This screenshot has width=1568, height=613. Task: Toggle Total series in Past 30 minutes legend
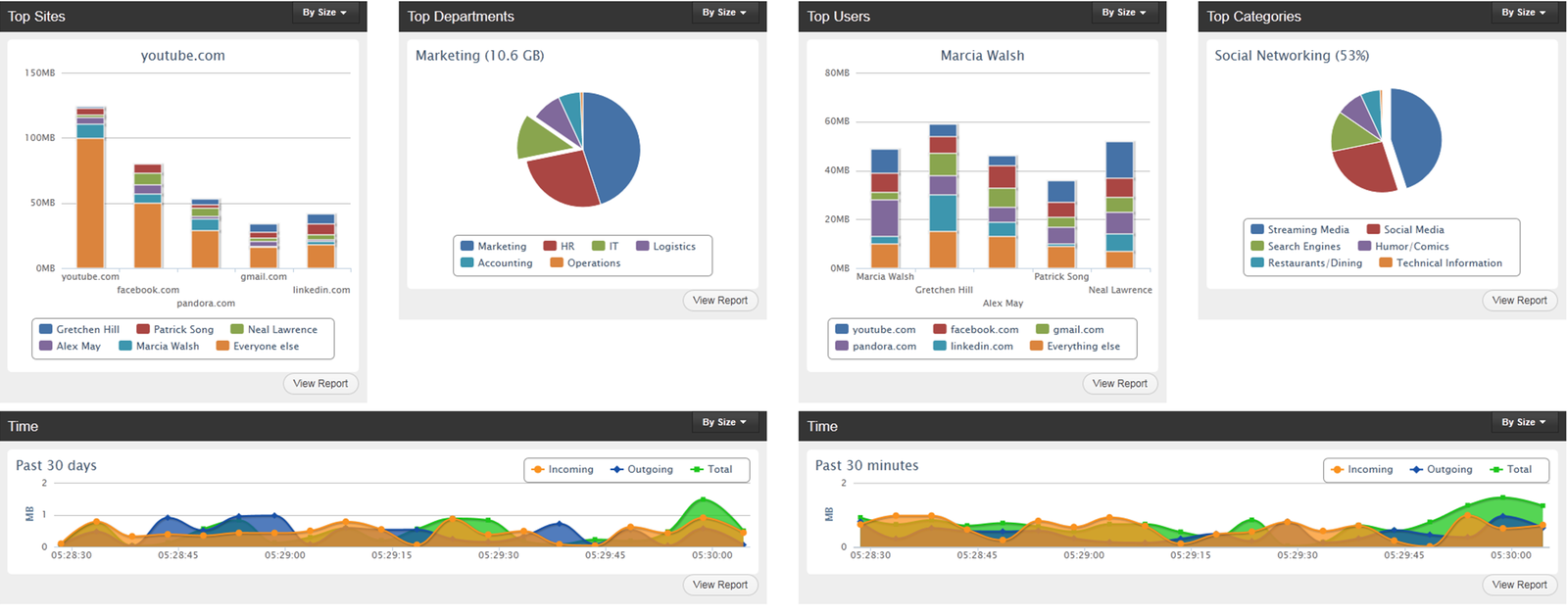[1511, 470]
